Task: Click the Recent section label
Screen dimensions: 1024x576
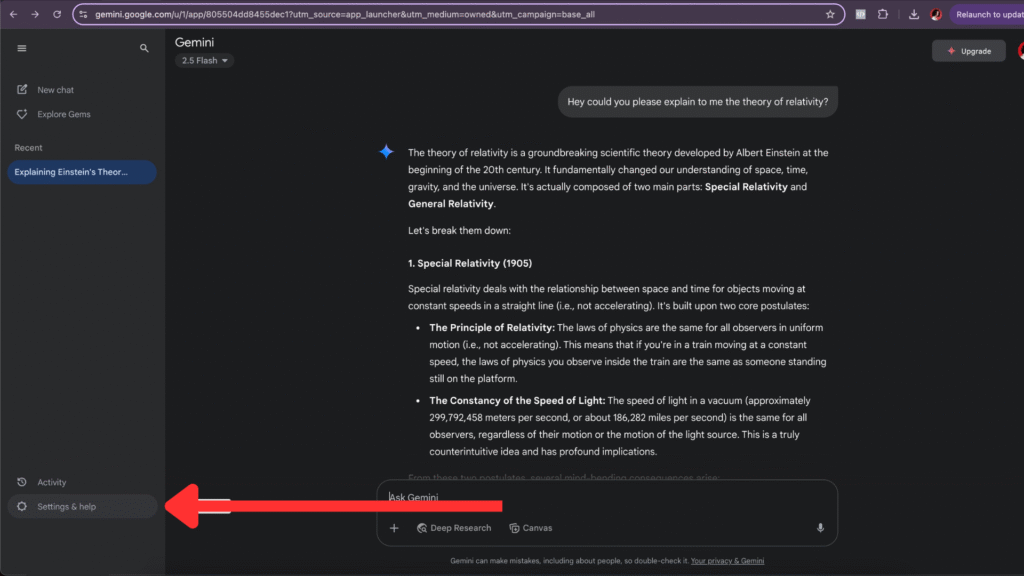Action: pyautogui.click(x=28, y=148)
